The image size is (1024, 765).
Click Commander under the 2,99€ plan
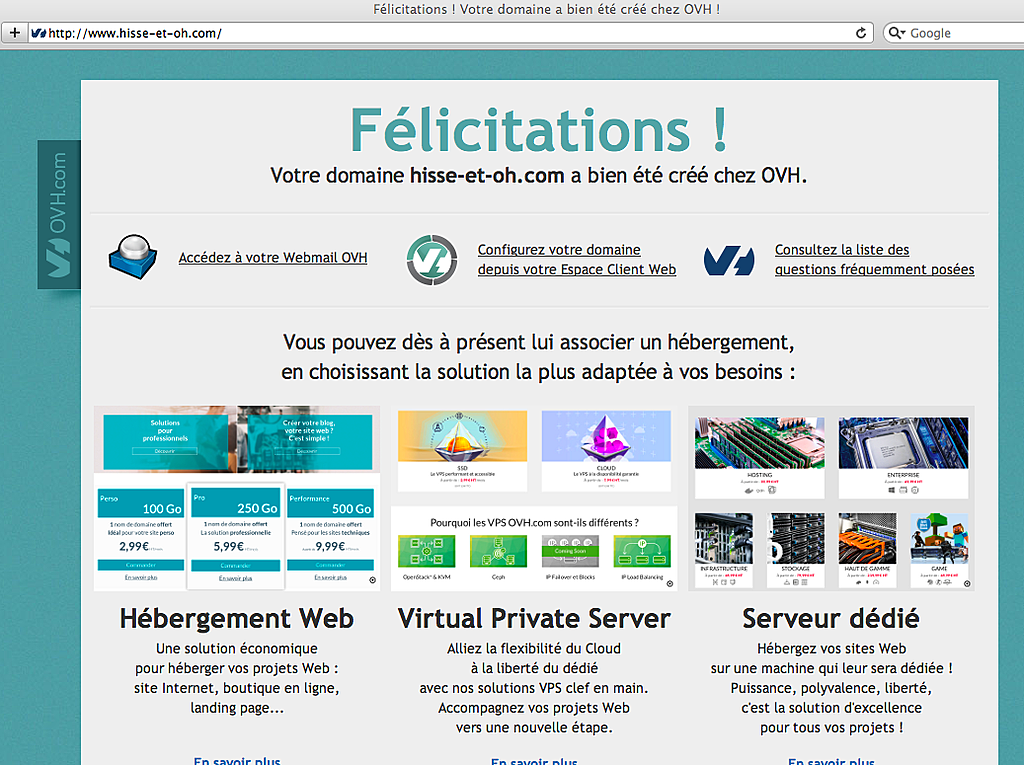[x=140, y=564]
